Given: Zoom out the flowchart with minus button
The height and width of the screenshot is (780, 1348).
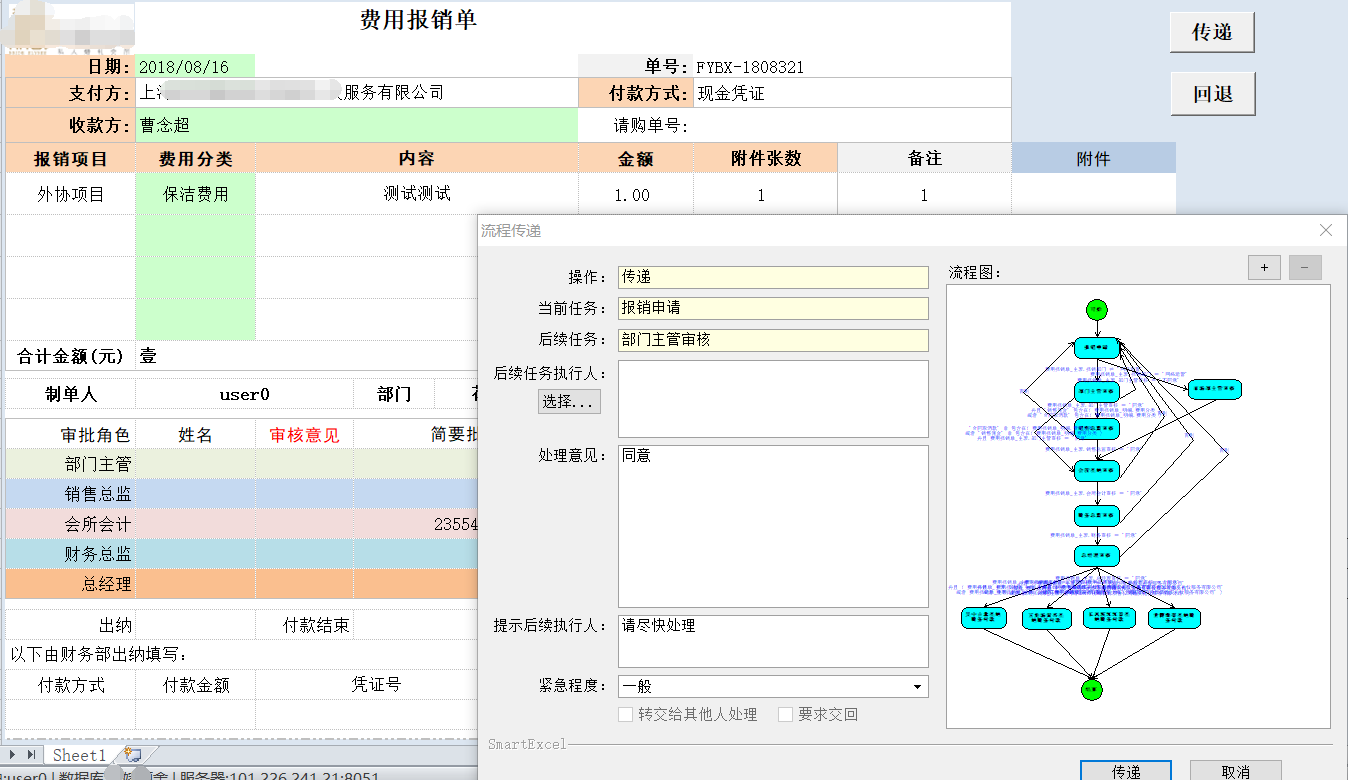Looking at the screenshot, I should coord(1305,267).
